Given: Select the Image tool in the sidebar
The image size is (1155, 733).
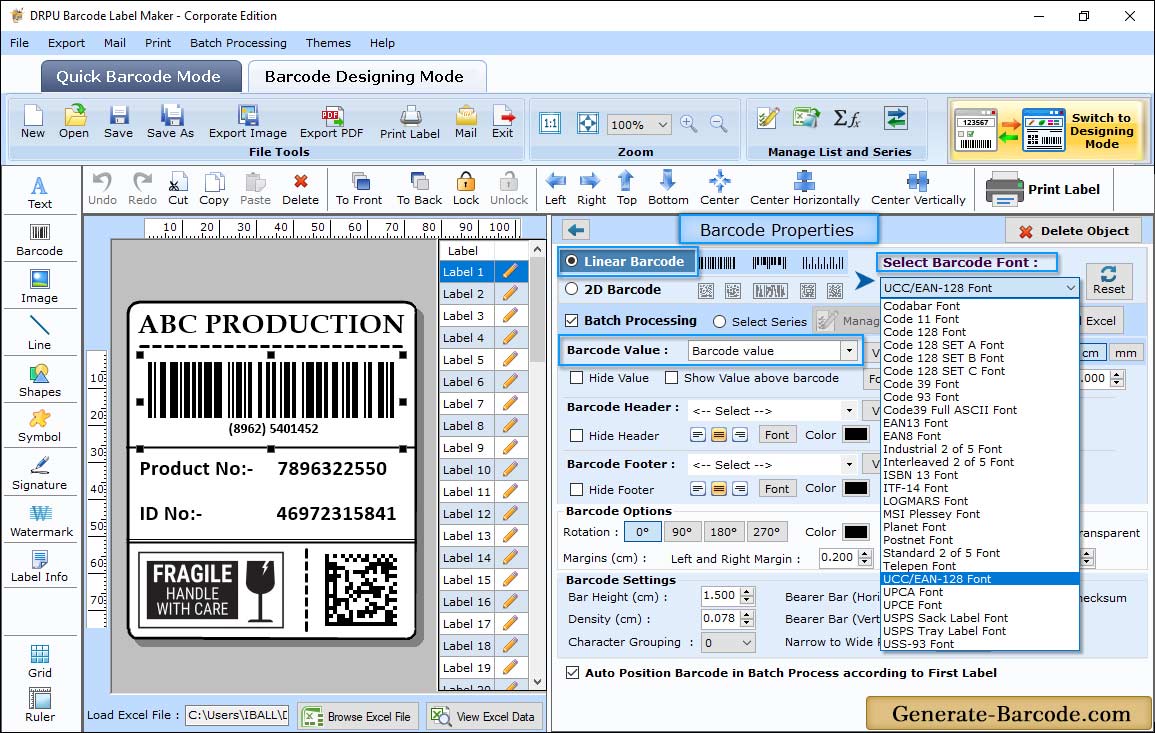Looking at the screenshot, I should tap(40, 287).
